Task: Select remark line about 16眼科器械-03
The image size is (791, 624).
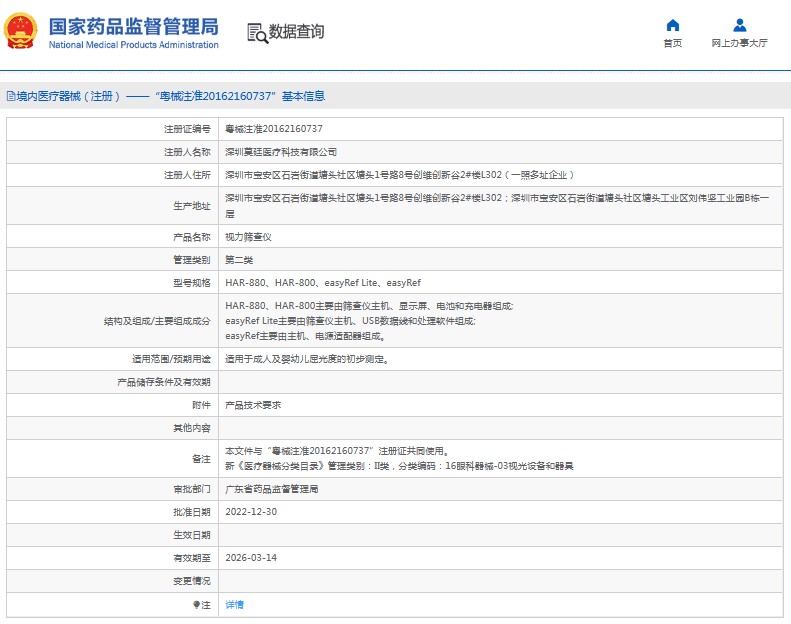Action: point(399,466)
